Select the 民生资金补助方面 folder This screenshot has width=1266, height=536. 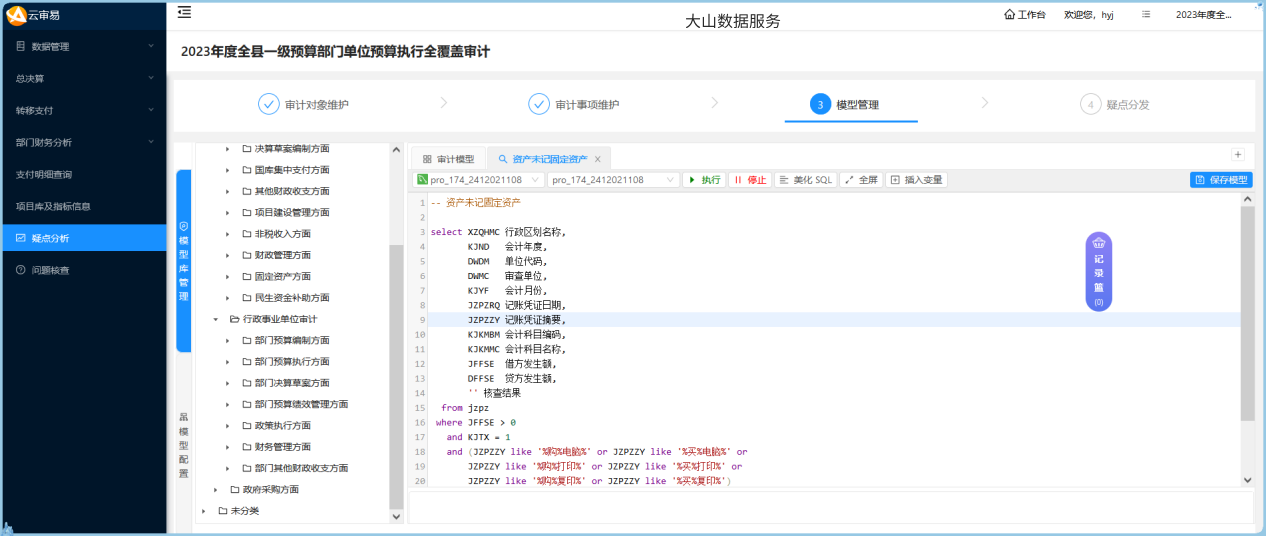click(285, 298)
